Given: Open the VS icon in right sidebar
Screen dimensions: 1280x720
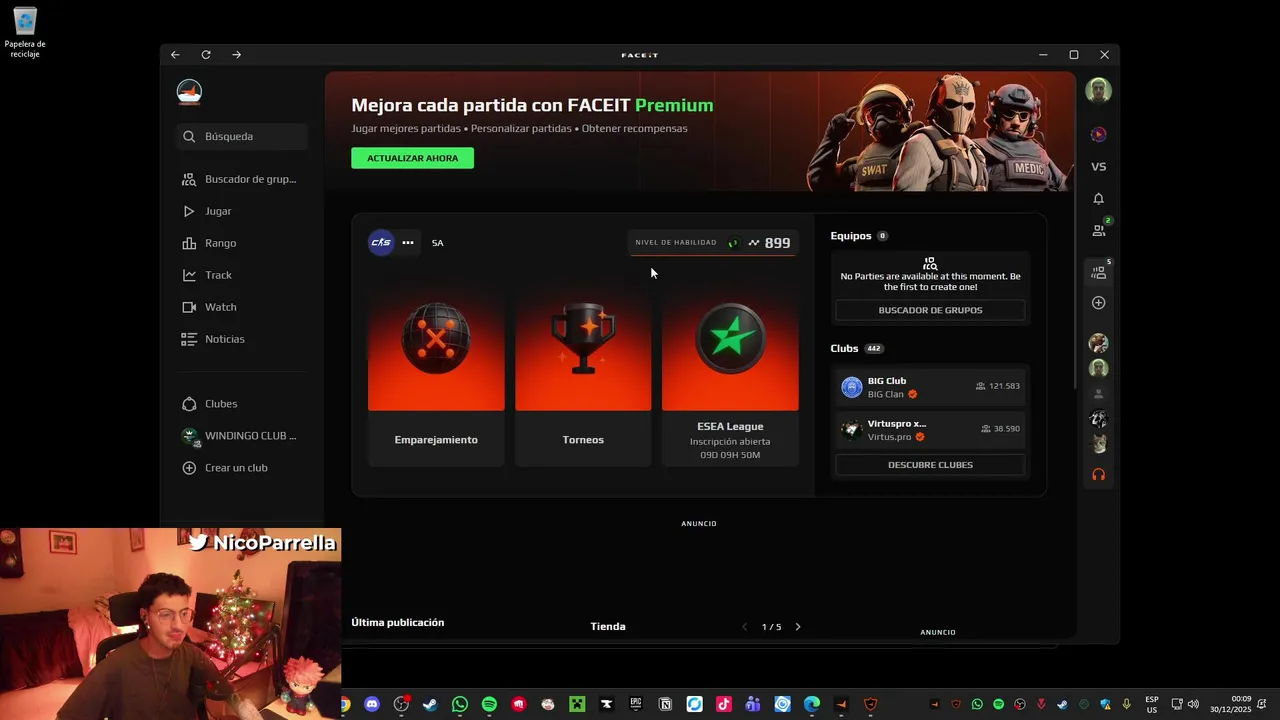Looking at the screenshot, I should click(x=1098, y=167).
